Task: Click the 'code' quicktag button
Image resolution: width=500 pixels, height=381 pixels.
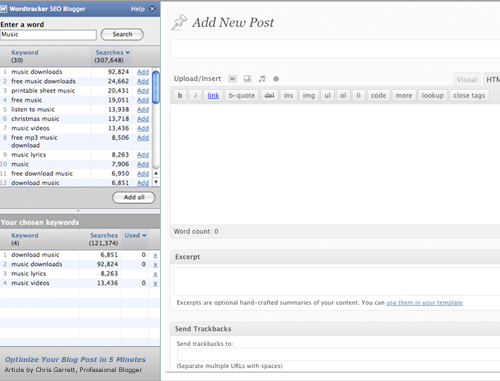Action: point(378,96)
